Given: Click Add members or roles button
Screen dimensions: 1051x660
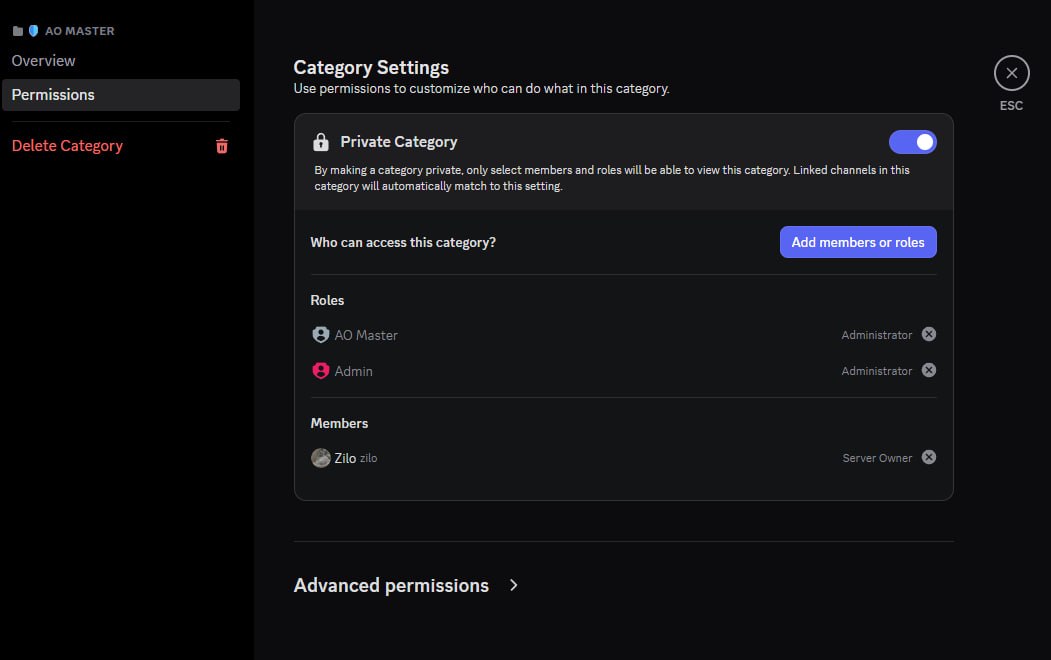Looking at the screenshot, I should pos(858,242).
